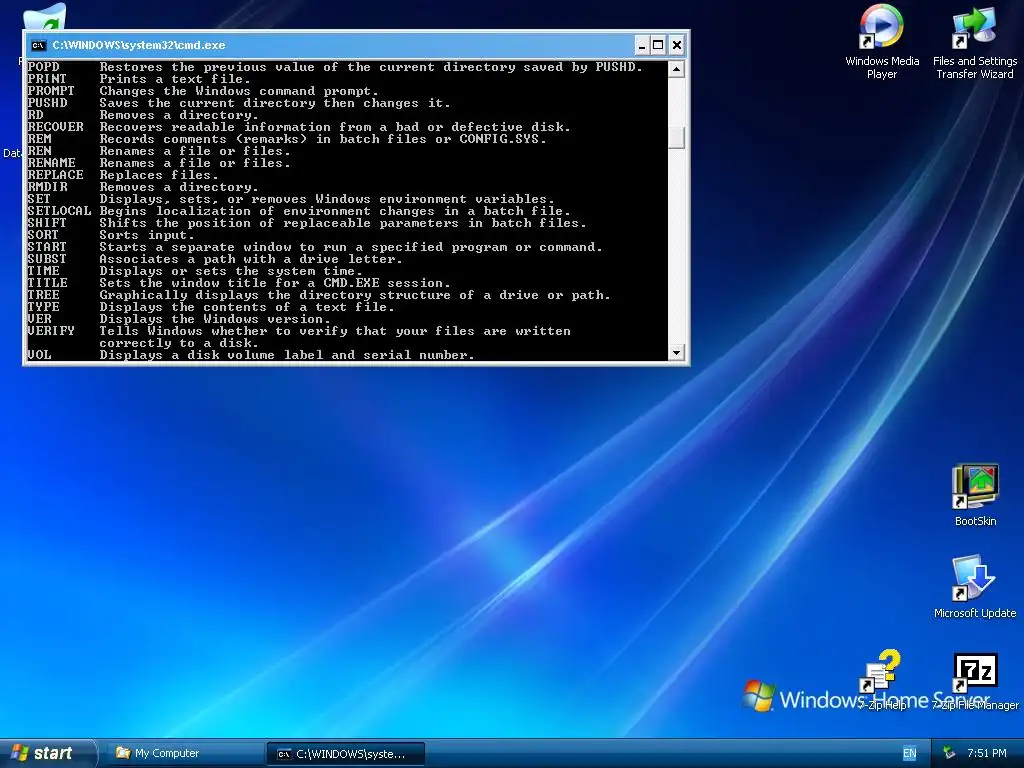Click the Recycle Bin icon behind cmd window
This screenshot has width=1024, height=768.
click(x=46, y=16)
